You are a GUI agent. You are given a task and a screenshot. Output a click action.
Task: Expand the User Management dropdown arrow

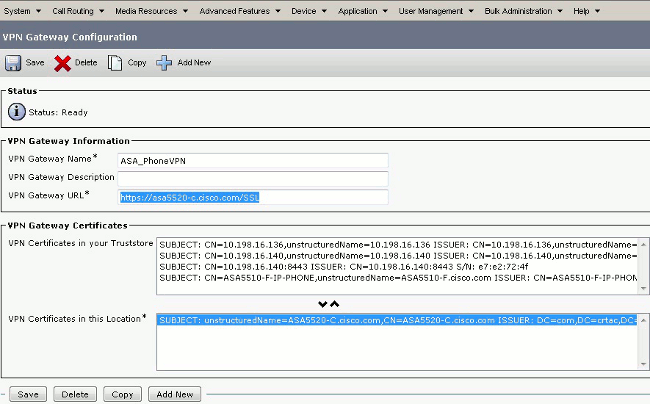tap(471, 11)
